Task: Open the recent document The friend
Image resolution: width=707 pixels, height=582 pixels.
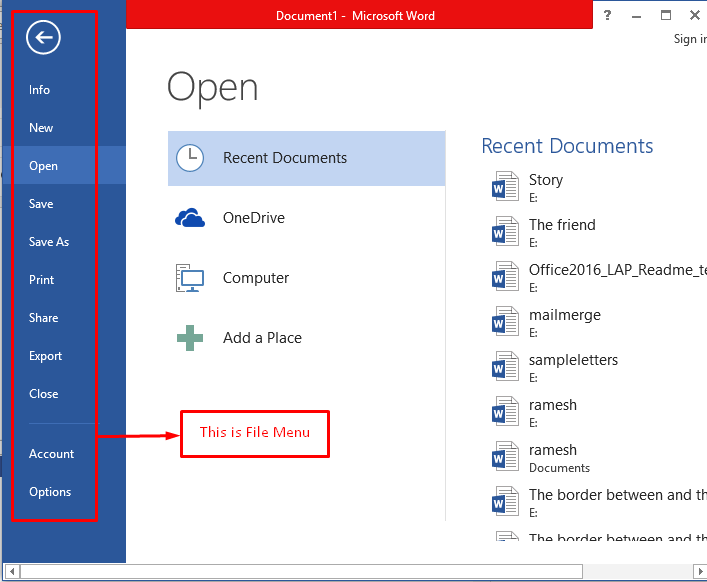Action: click(562, 225)
